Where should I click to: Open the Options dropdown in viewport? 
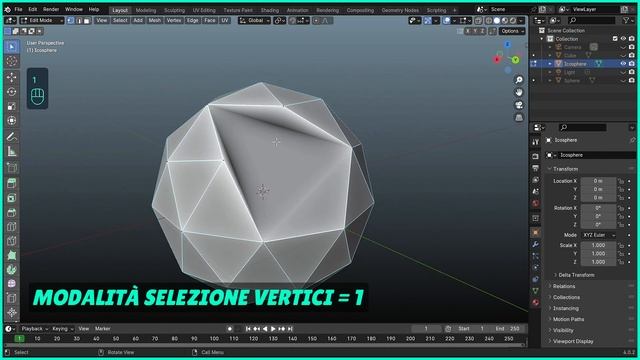[512, 31]
